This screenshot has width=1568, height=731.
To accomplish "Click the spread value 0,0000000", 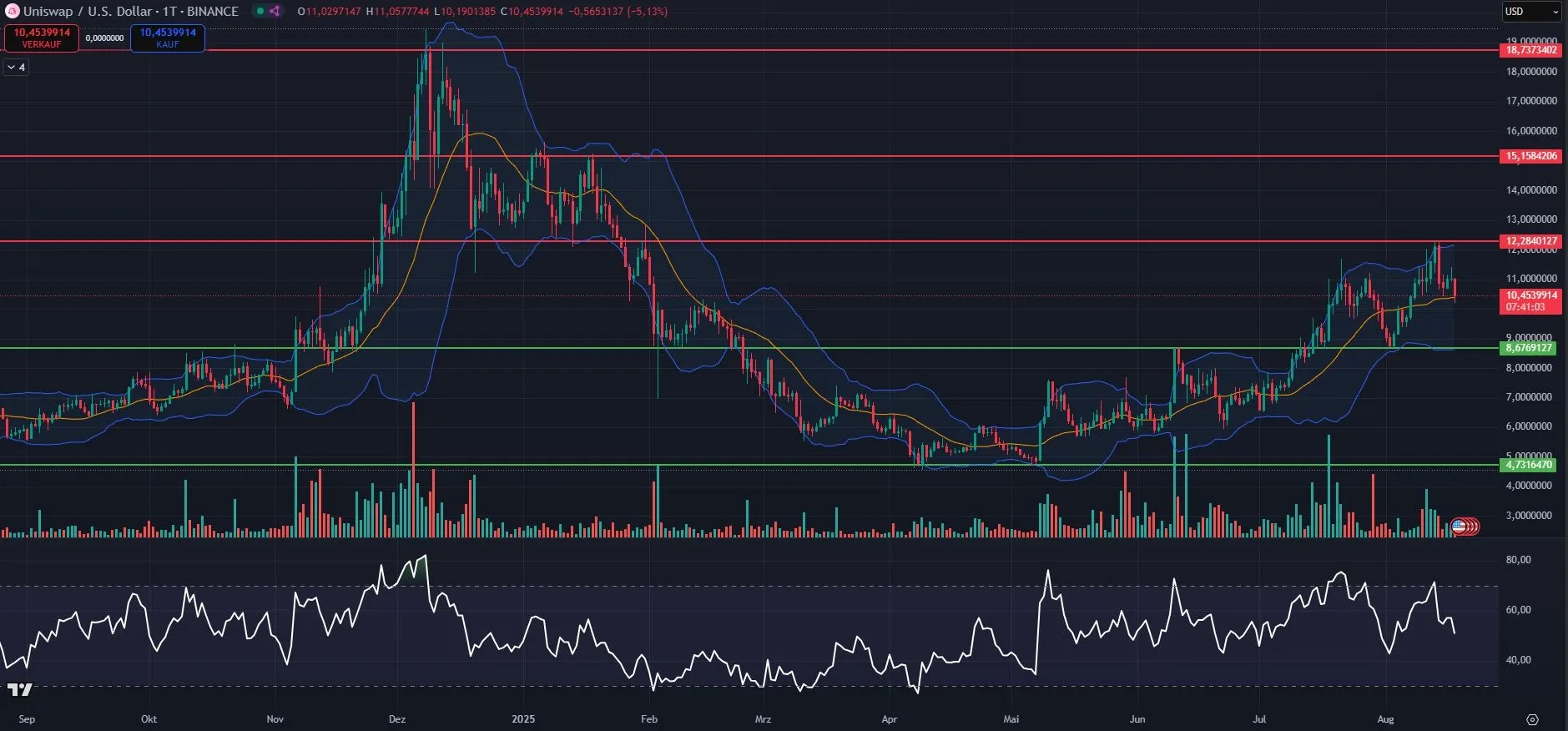I will click(104, 38).
